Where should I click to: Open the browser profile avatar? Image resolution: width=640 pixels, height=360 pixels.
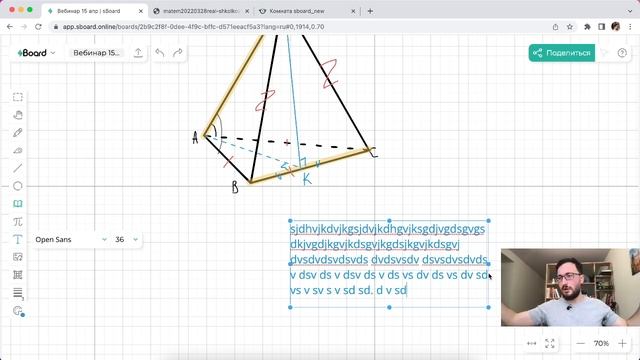(x=616, y=27)
